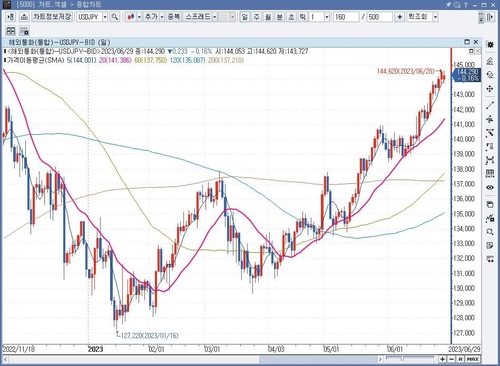Image resolution: width=500 pixels, height=366 pixels.
Task: Close the price sub-chart with the small x
Action: coord(478,51)
